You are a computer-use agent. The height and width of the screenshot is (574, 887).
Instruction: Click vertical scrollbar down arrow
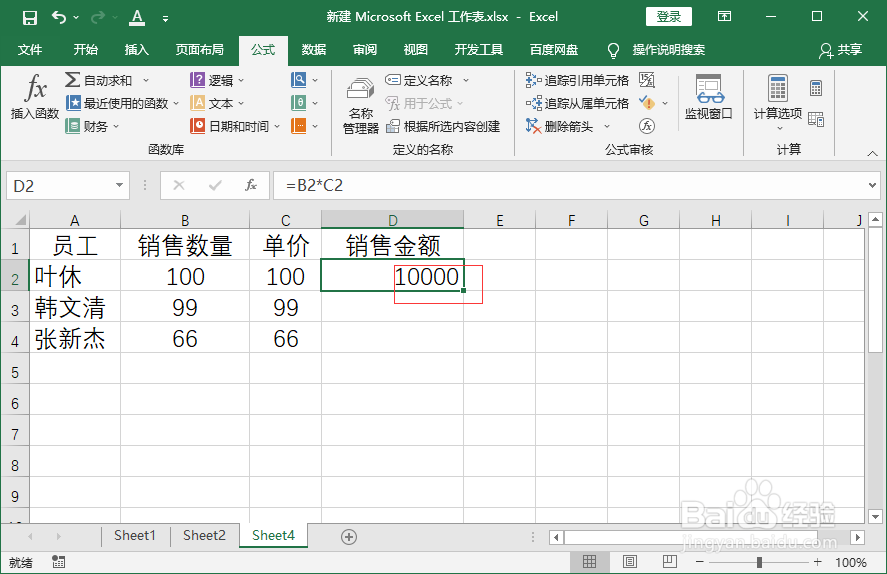[876, 516]
